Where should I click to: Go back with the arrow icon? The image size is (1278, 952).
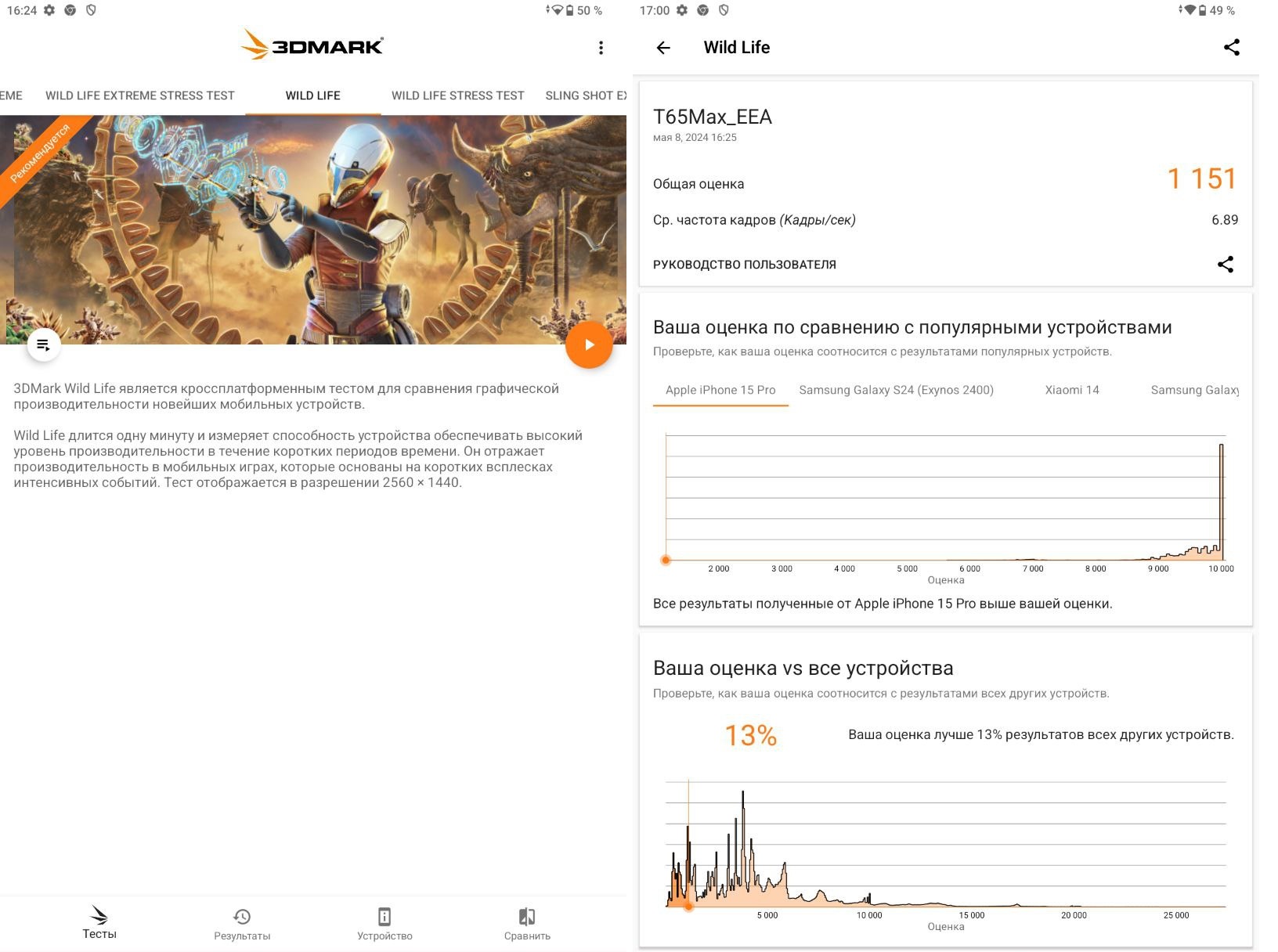(x=663, y=48)
